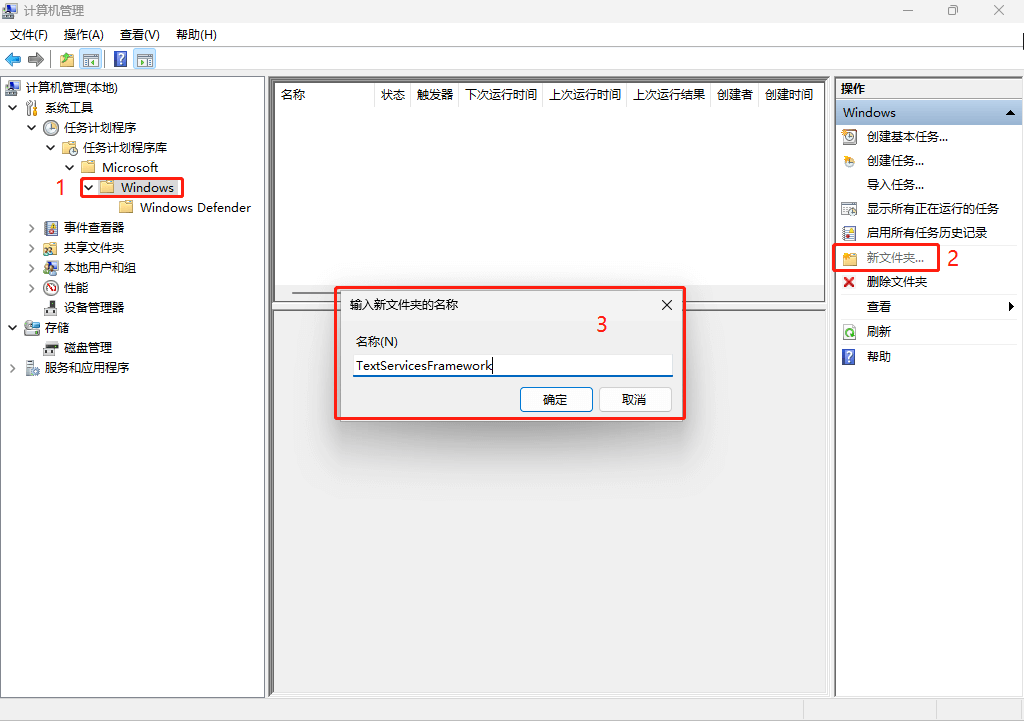
Task: Open the File (文件) menu
Action: (28, 34)
